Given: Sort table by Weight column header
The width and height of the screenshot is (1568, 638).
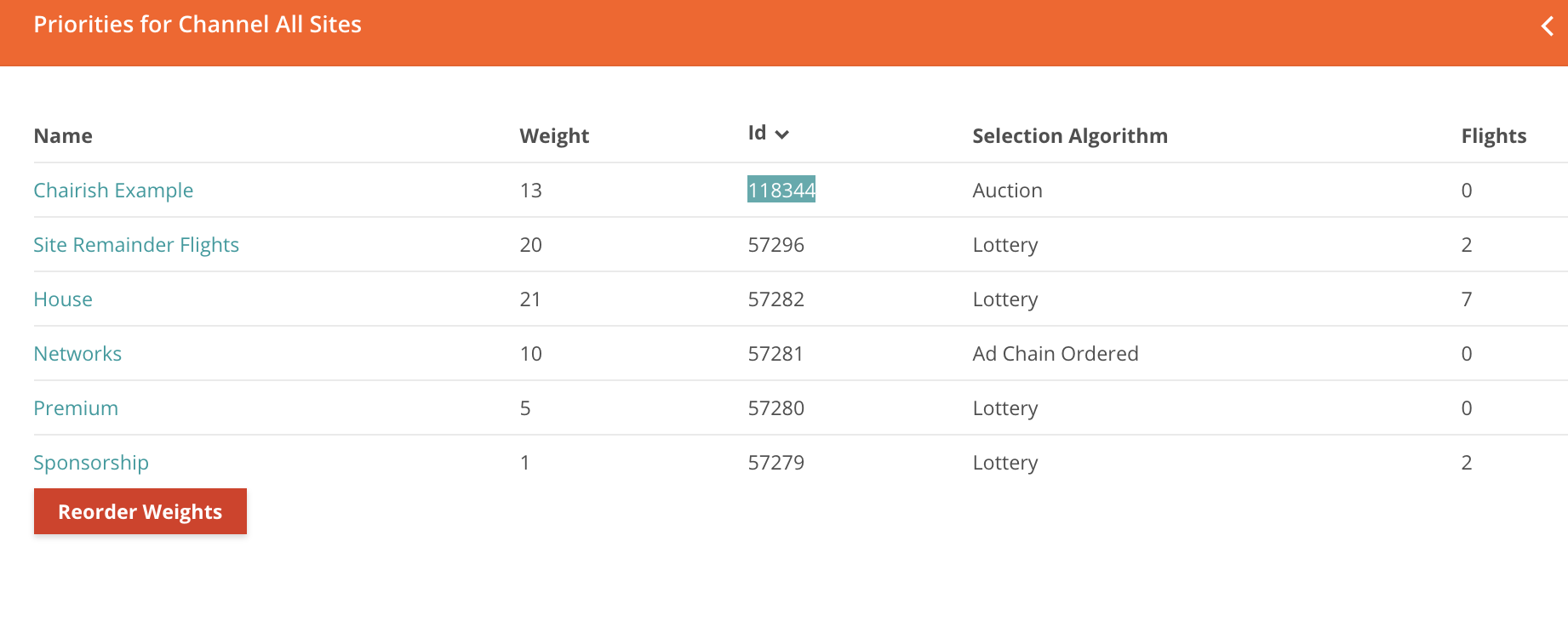Looking at the screenshot, I should 554,136.
